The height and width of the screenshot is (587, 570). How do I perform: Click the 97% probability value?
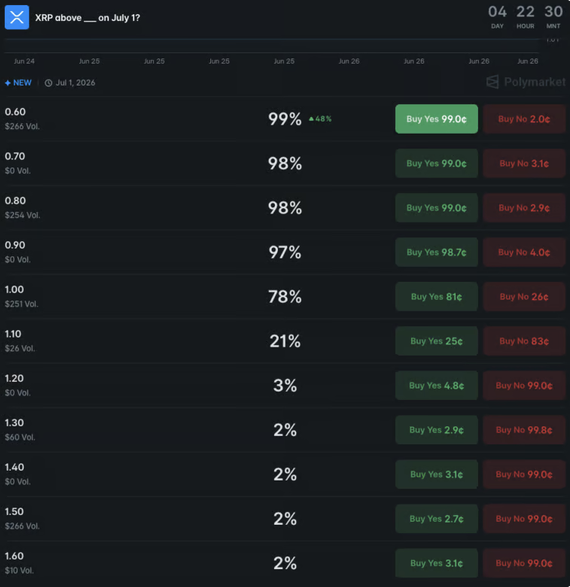point(285,252)
